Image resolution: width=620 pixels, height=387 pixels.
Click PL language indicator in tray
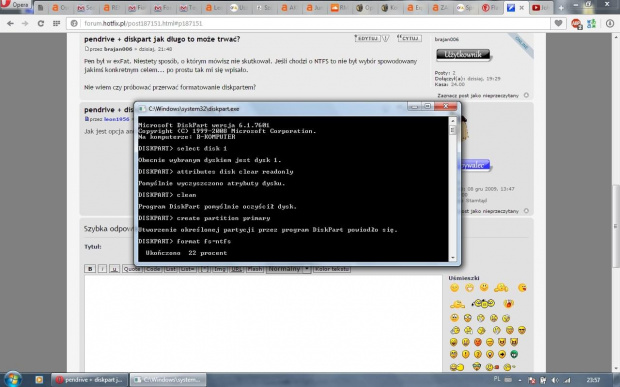pos(497,379)
